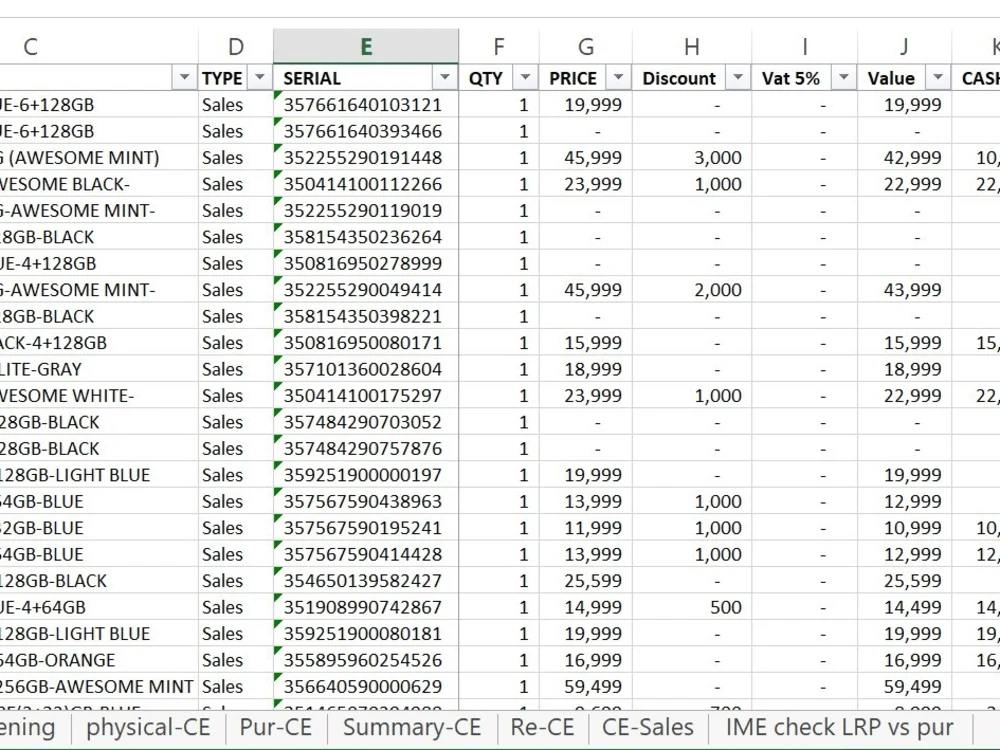Image resolution: width=1000 pixels, height=750 pixels.
Task: Select serial cell 352255290049414
Action: [x=365, y=290]
